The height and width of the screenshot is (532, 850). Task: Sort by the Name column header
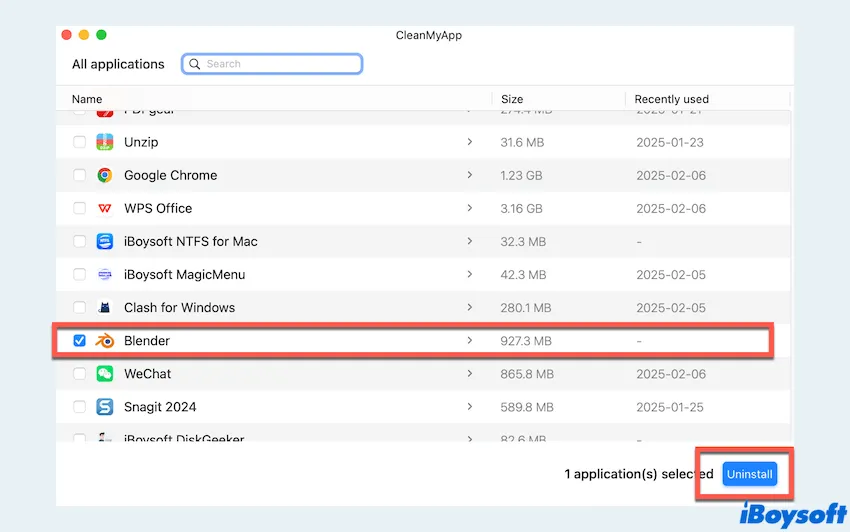click(87, 99)
